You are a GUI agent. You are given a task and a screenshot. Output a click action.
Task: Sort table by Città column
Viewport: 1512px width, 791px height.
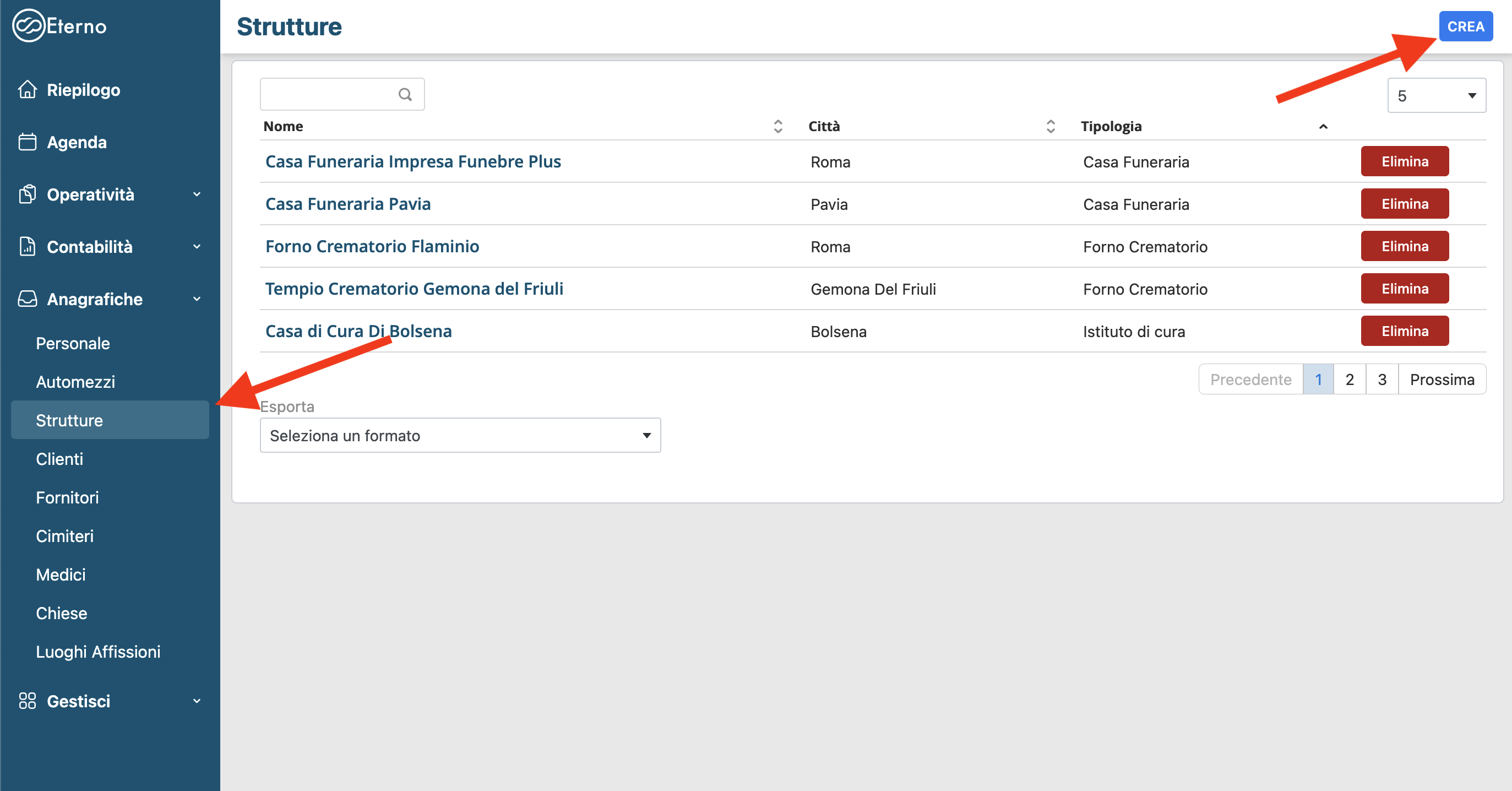click(x=1051, y=126)
